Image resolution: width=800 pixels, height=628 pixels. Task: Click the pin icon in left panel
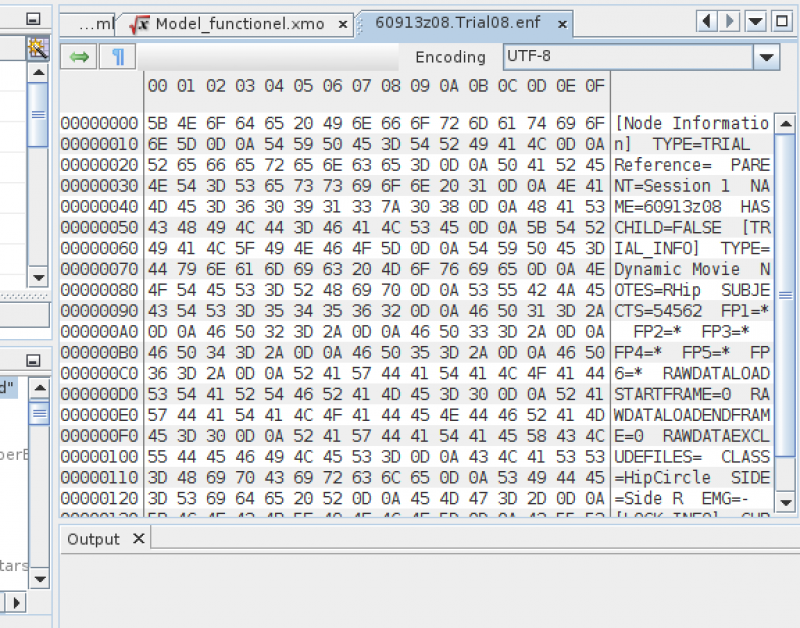[x=37, y=47]
